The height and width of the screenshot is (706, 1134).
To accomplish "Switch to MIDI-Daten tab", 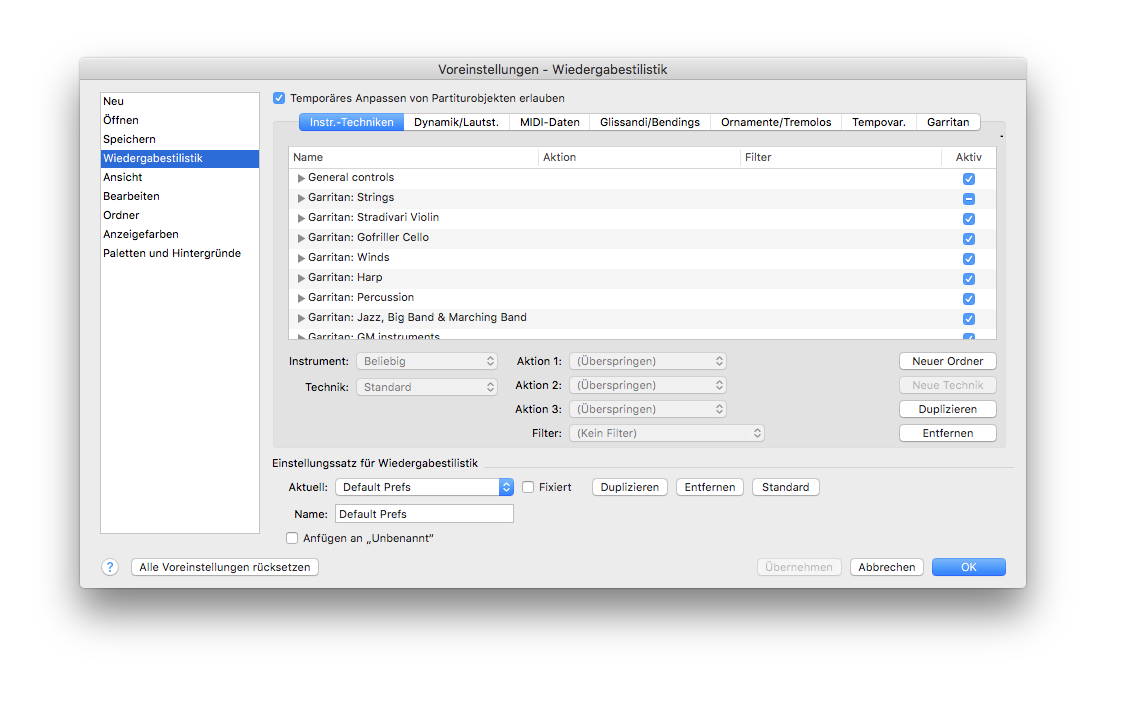I will coord(550,122).
